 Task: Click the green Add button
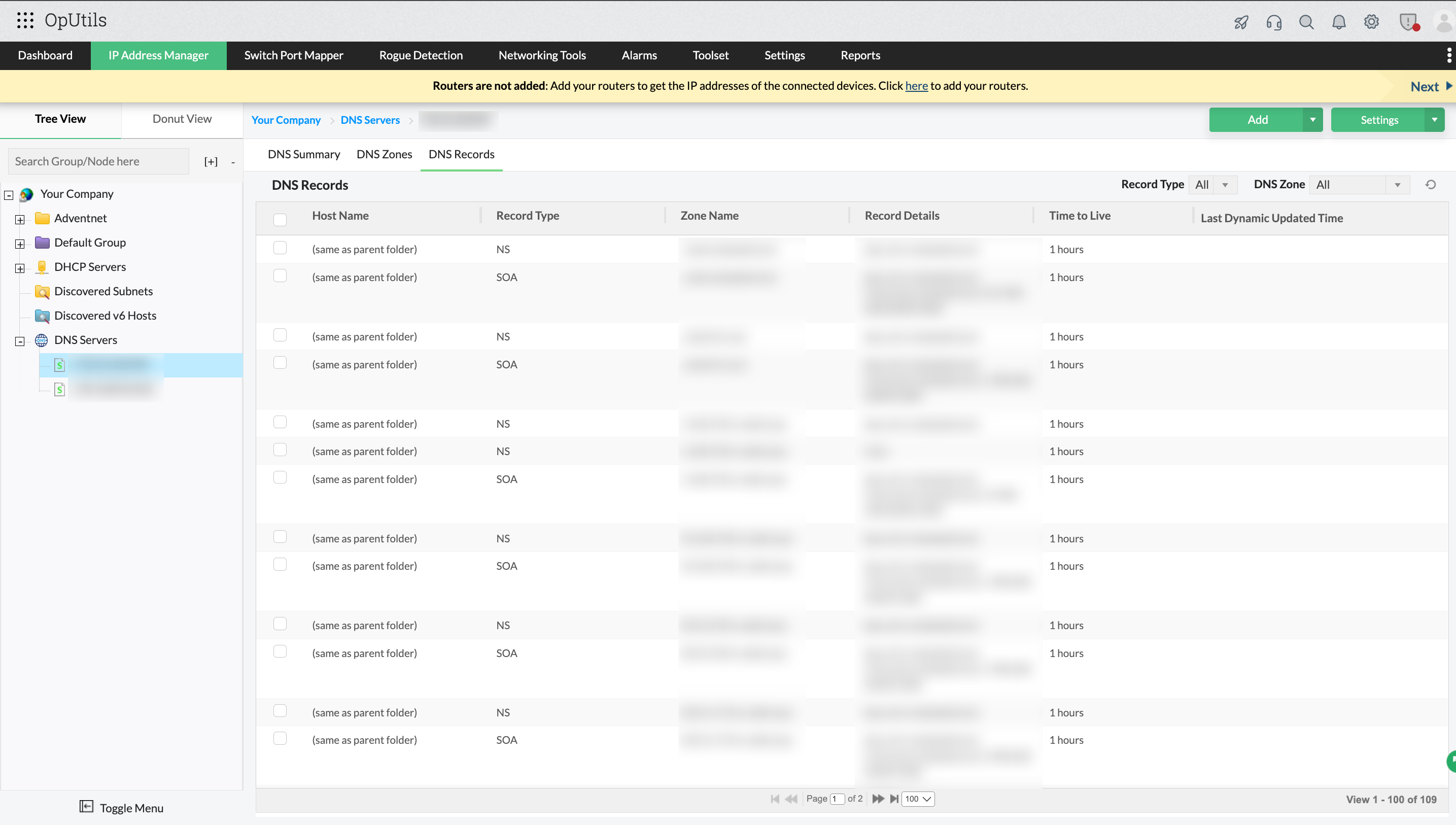coord(1257,120)
